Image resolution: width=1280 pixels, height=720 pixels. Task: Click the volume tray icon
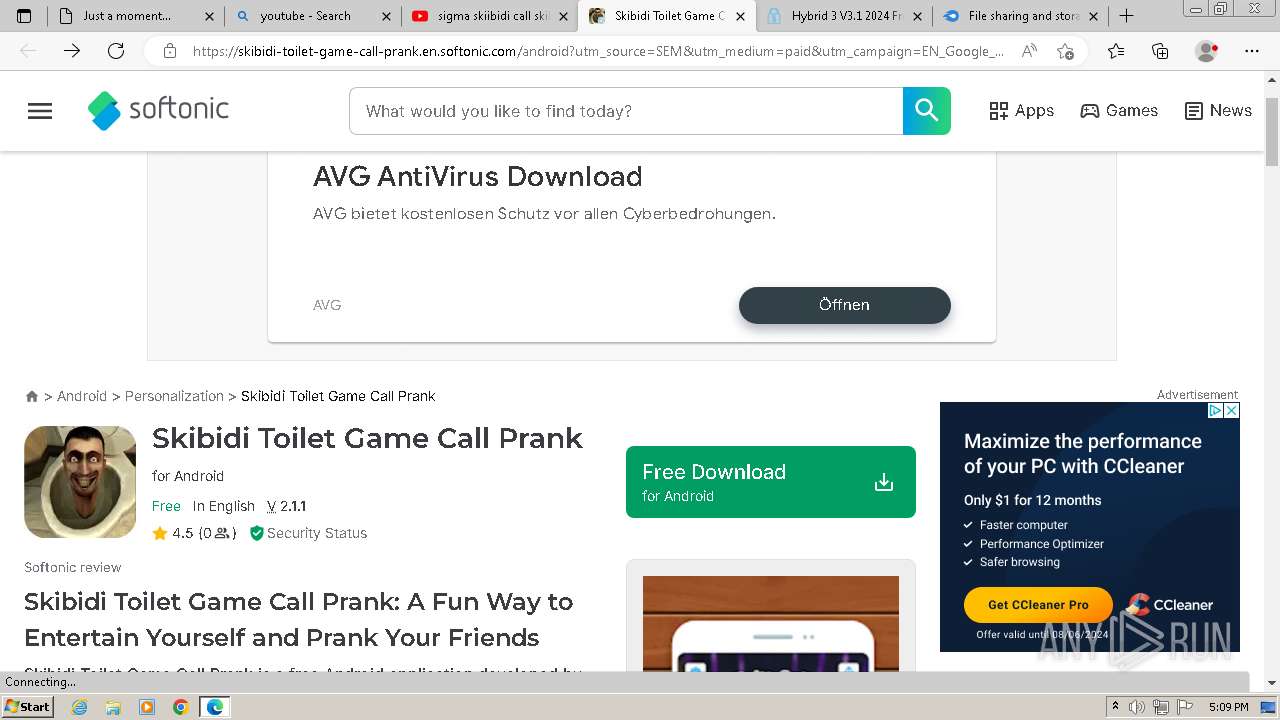coord(1137,707)
